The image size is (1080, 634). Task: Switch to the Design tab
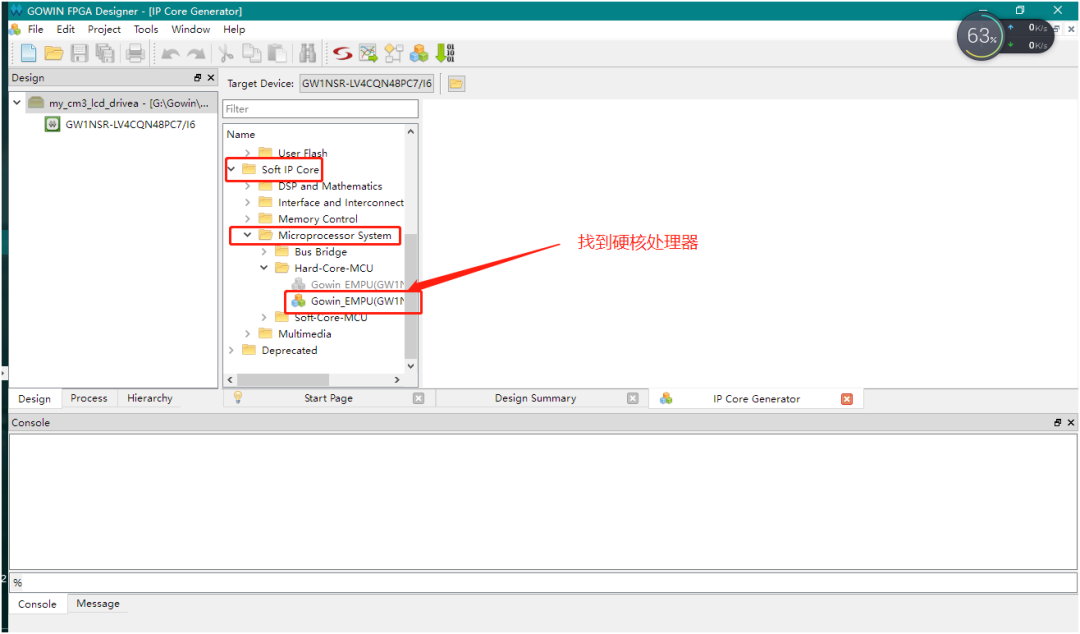click(x=34, y=398)
